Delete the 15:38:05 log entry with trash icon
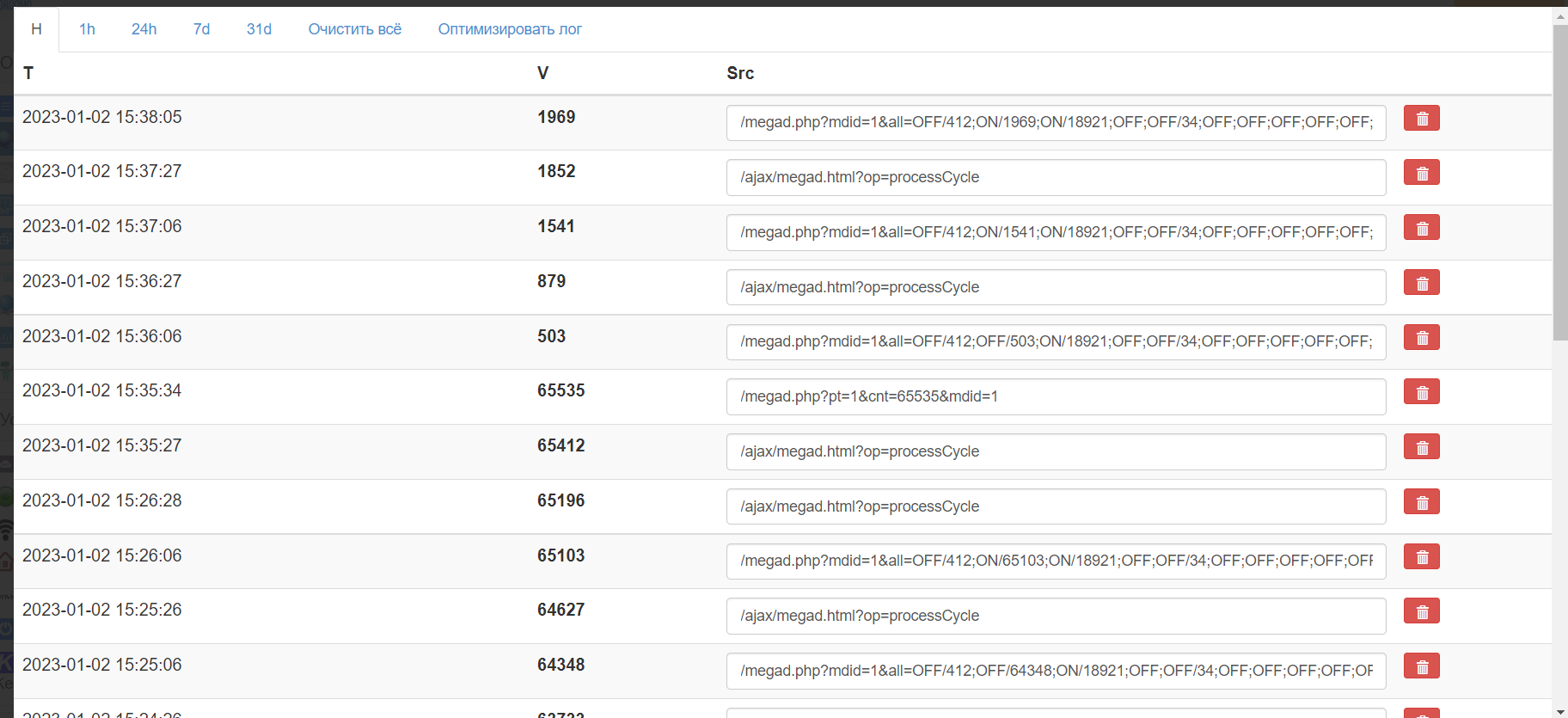The width and height of the screenshot is (1568, 718). coord(1421,119)
